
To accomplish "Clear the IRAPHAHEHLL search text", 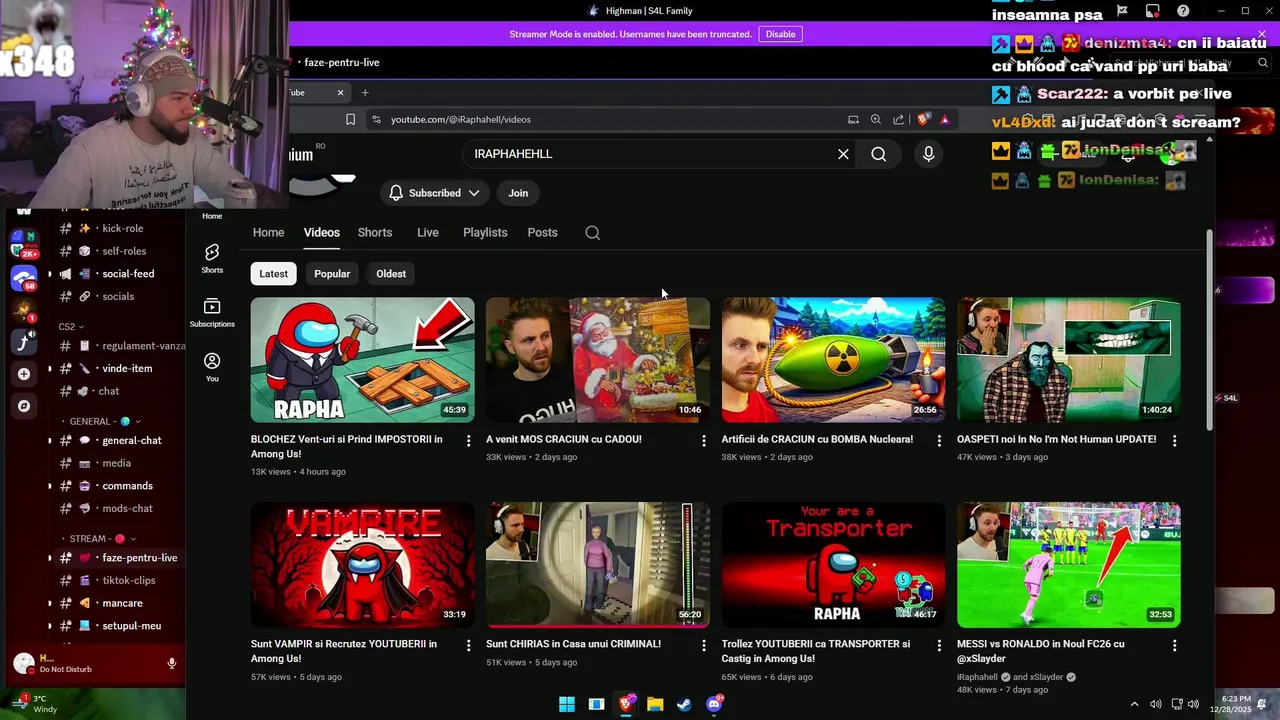I will [x=843, y=154].
